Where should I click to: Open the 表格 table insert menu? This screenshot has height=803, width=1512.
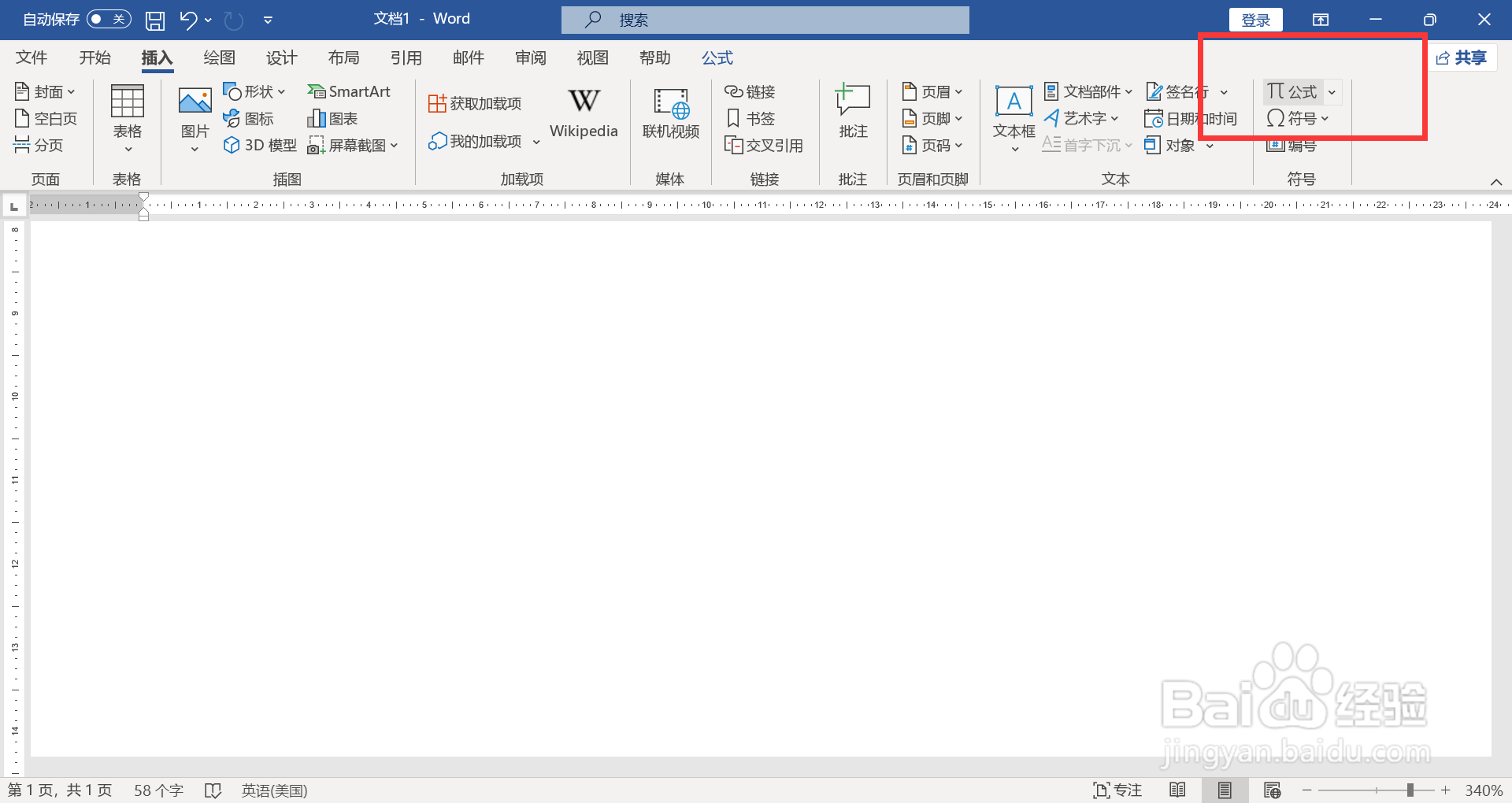click(x=128, y=119)
